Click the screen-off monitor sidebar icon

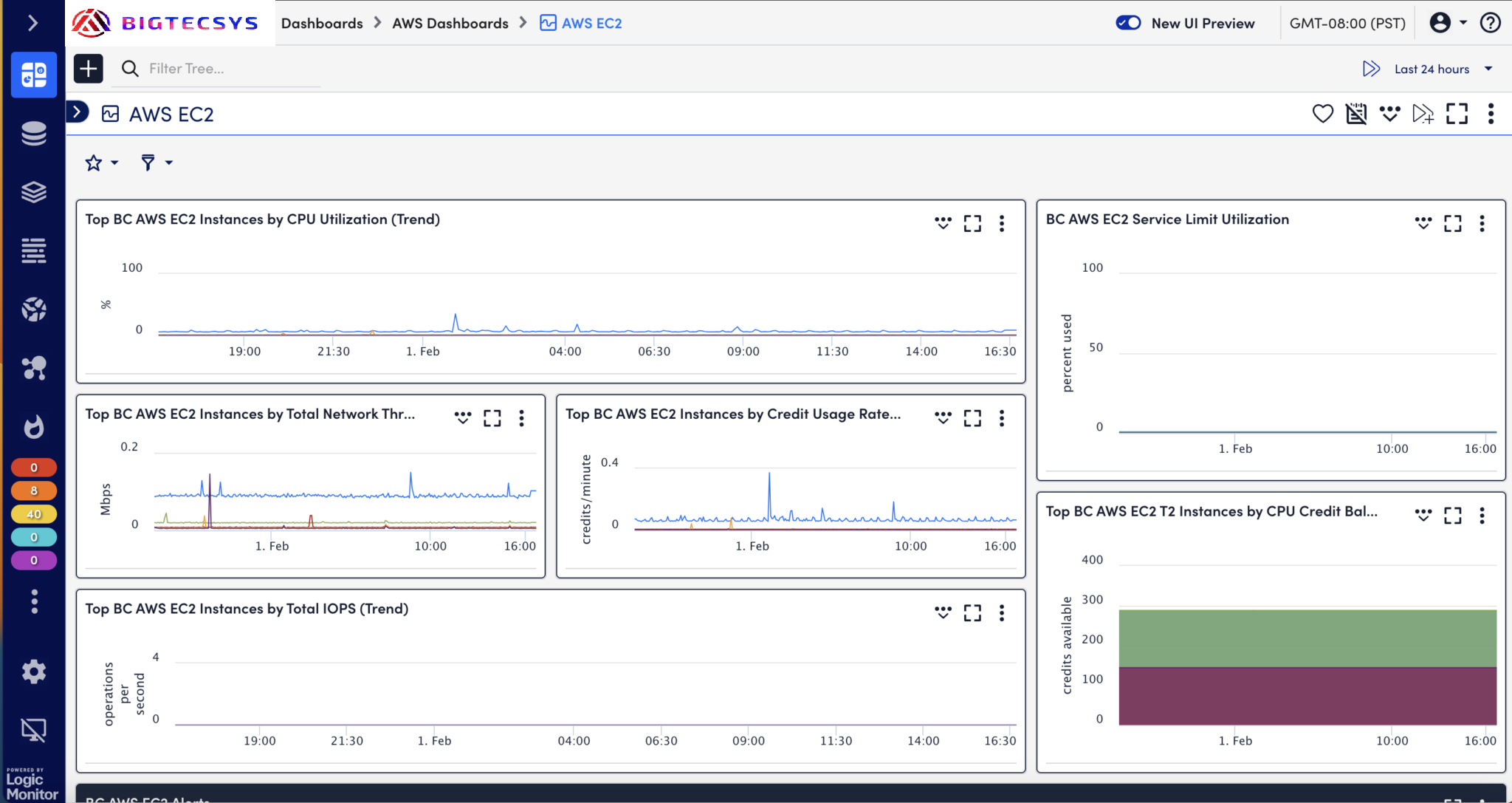(34, 730)
